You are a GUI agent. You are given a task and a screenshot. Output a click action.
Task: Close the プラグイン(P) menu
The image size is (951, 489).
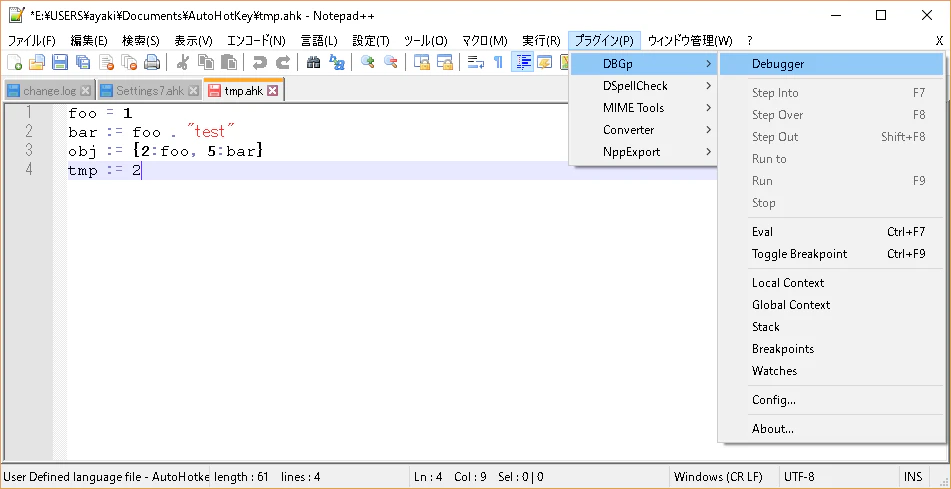click(604, 41)
